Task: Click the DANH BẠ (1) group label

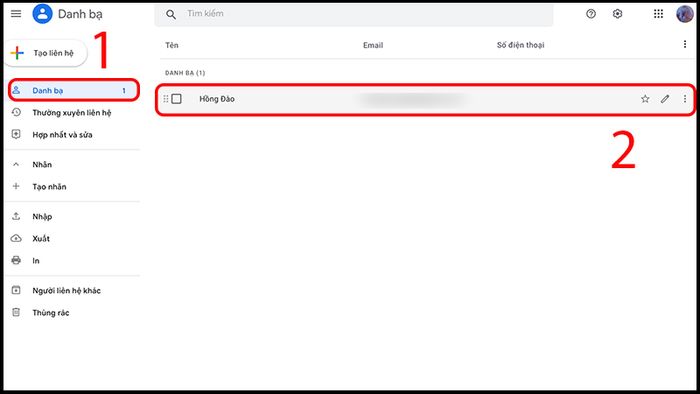Action: (185, 73)
